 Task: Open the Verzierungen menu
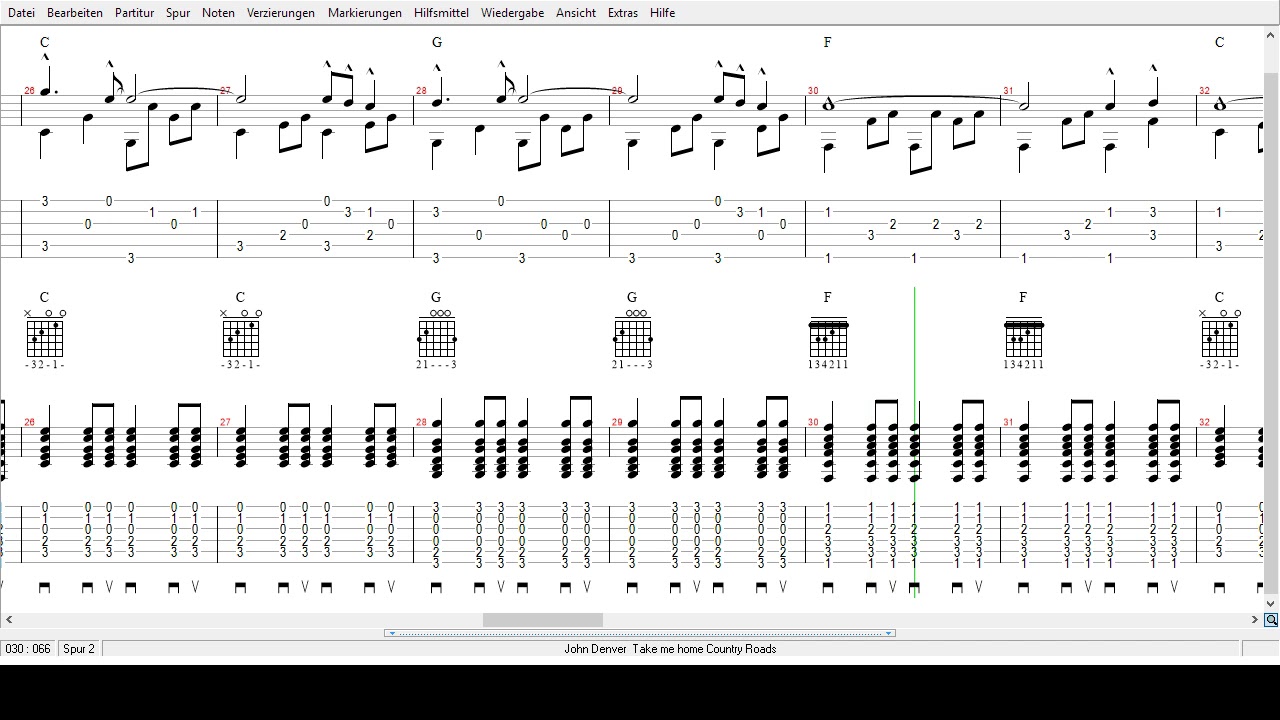[281, 13]
